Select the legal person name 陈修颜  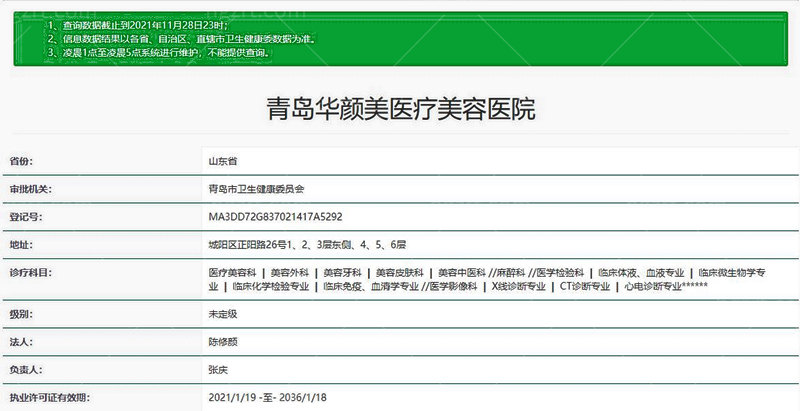point(223,342)
